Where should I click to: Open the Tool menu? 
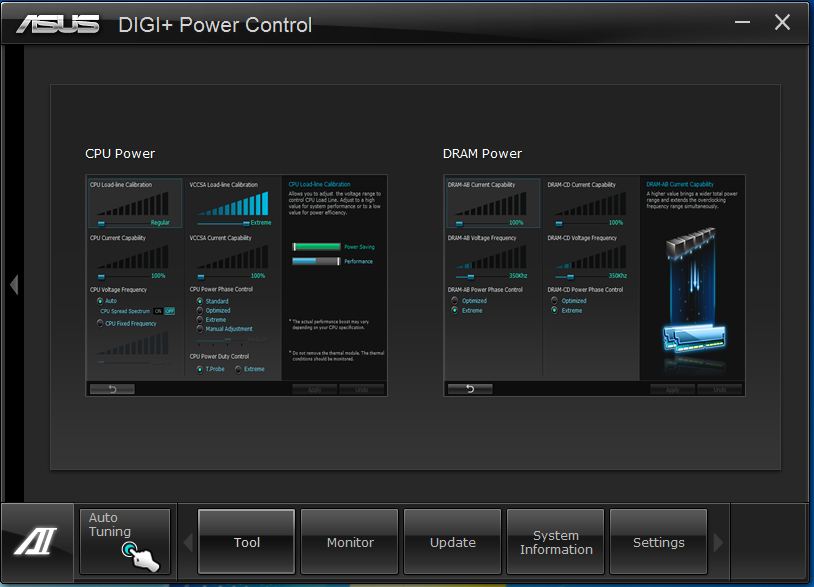click(x=246, y=541)
